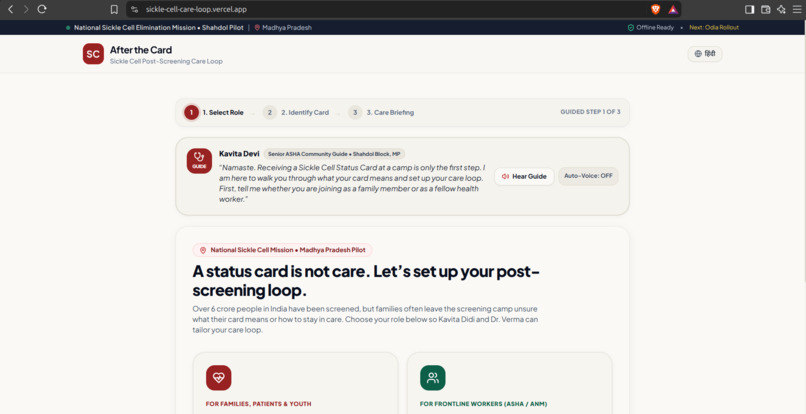Click the 'Offline Ready' status text

655,28
